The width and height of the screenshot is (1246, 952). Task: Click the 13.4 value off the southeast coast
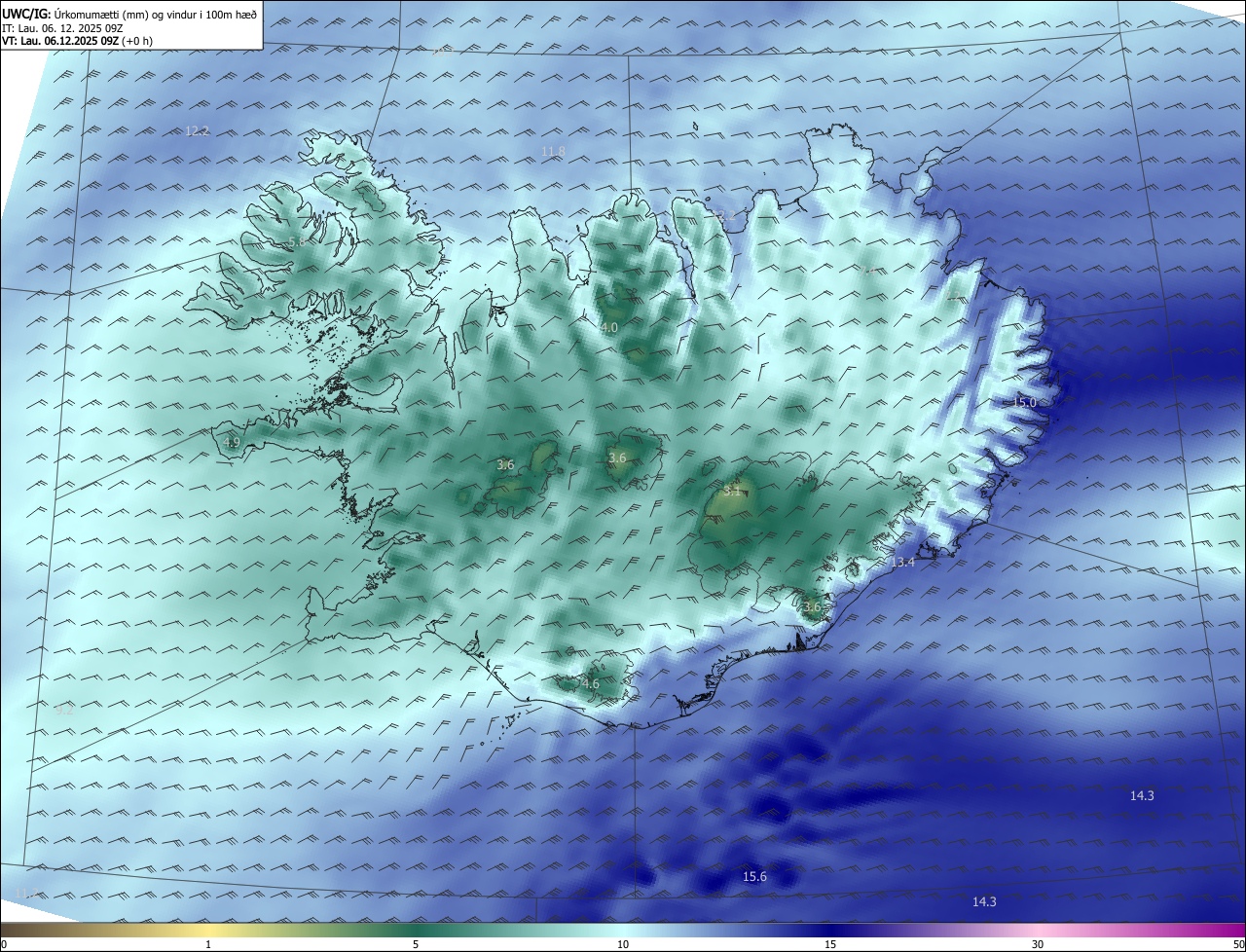tap(903, 563)
